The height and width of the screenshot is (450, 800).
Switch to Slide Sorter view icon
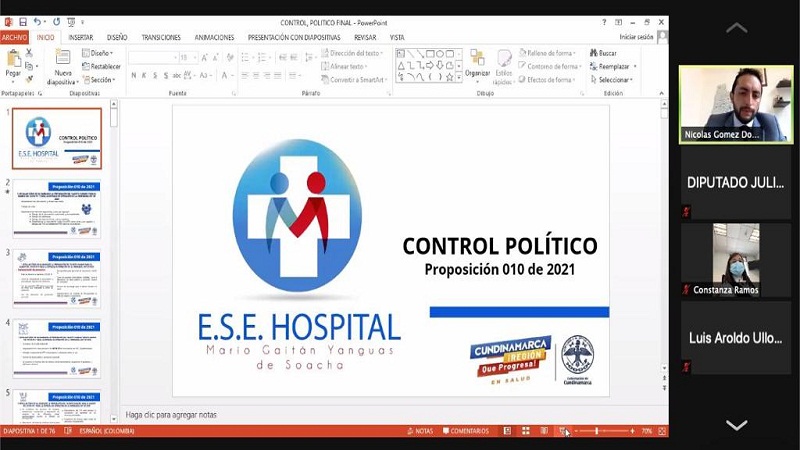point(526,431)
